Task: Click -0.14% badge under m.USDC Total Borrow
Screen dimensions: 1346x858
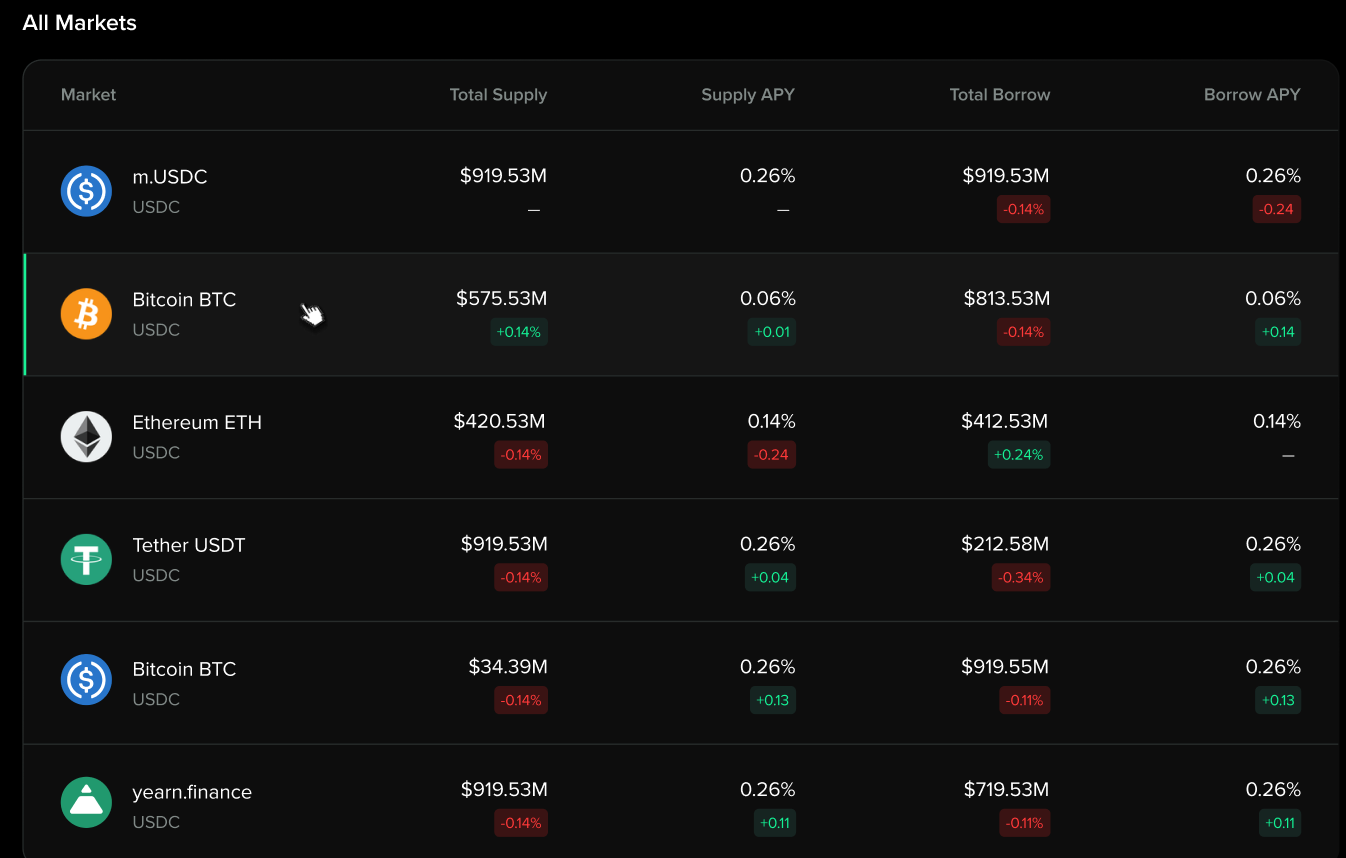Action: pyautogui.click(x=1024, y=209)
